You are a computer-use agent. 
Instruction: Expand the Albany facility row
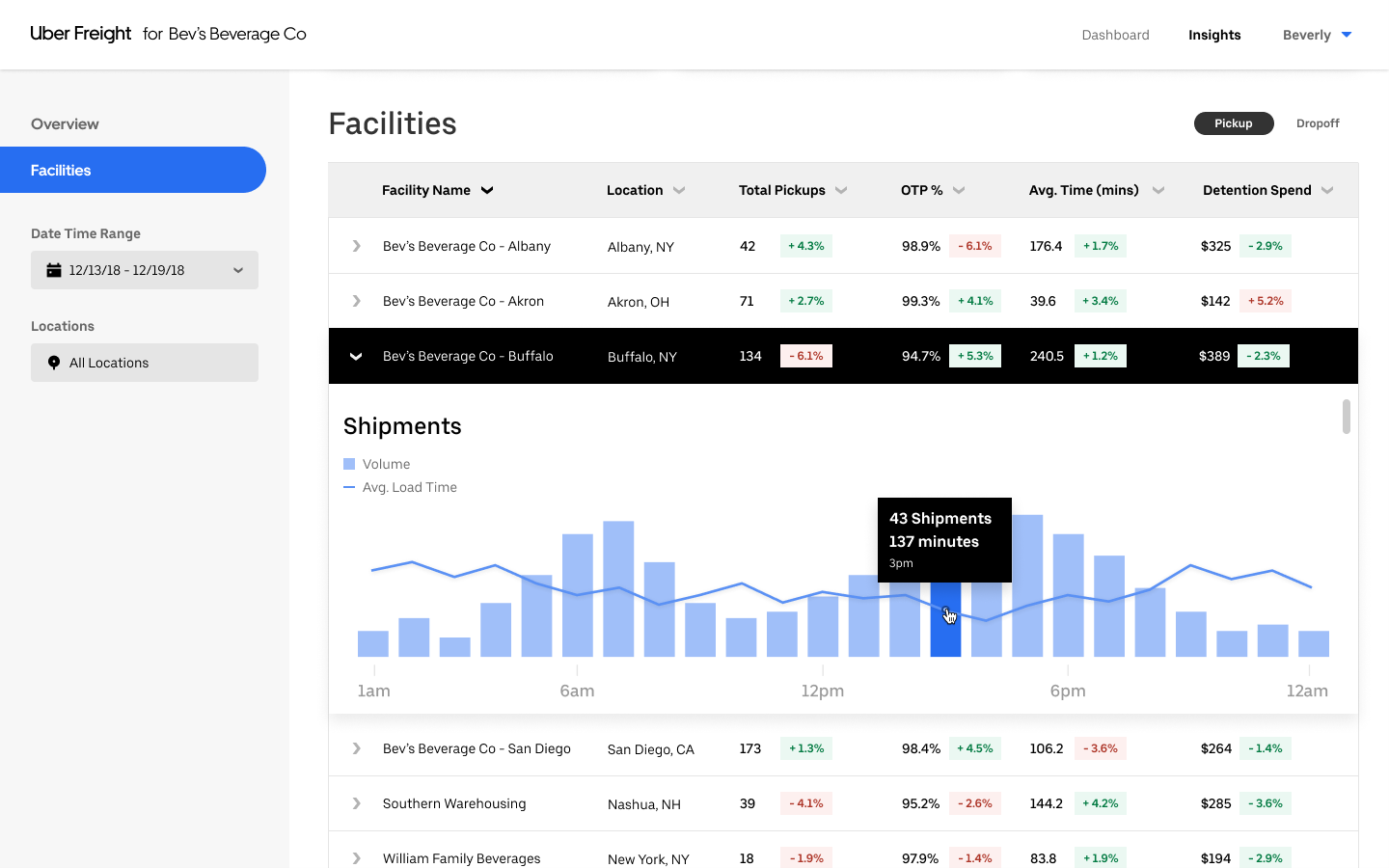(x=356, y=246)
